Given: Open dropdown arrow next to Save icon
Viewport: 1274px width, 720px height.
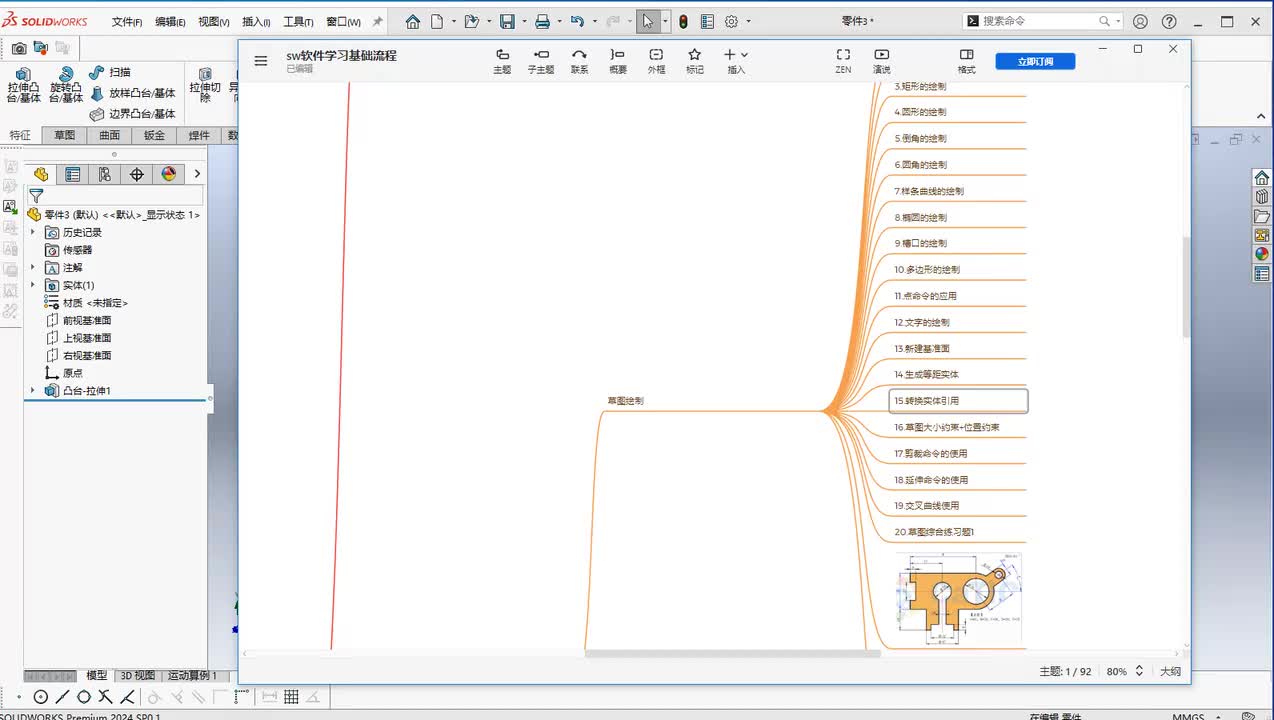Looking at the screenshot, I should pyautogui.click(x=524, y=21).
